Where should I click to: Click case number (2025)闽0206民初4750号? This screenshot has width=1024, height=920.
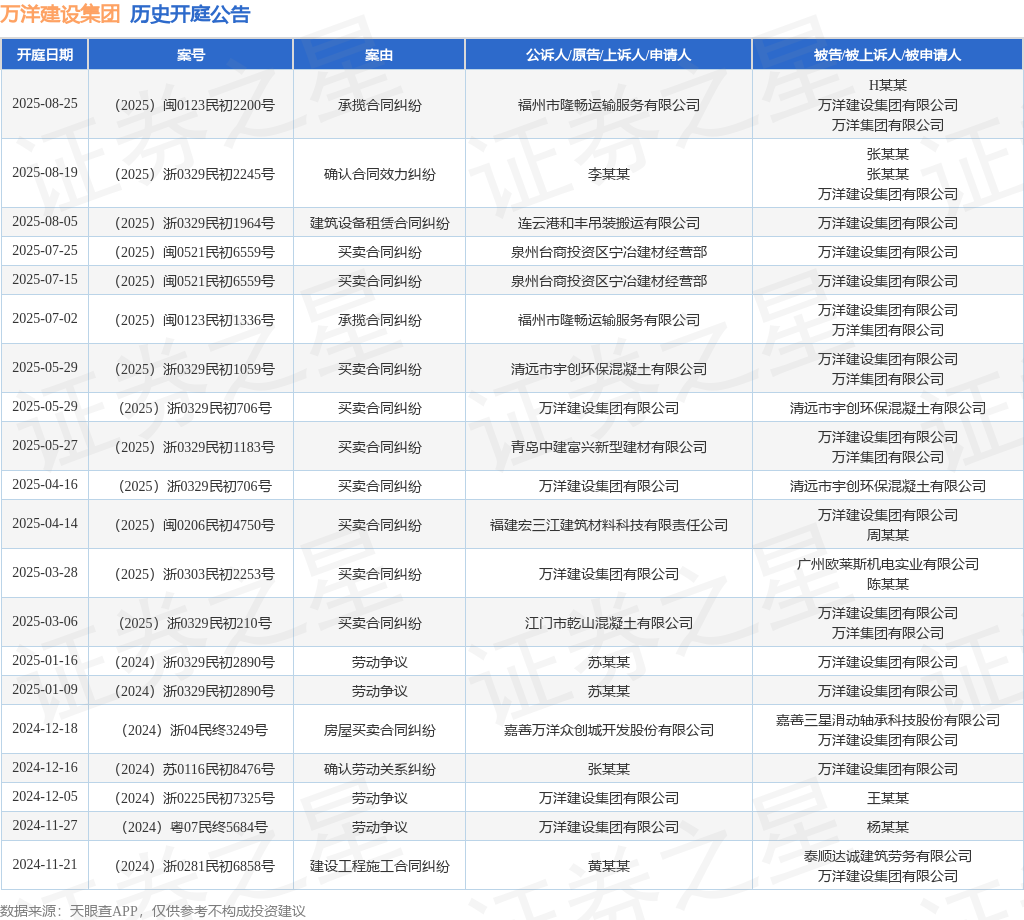click(195, 525)
